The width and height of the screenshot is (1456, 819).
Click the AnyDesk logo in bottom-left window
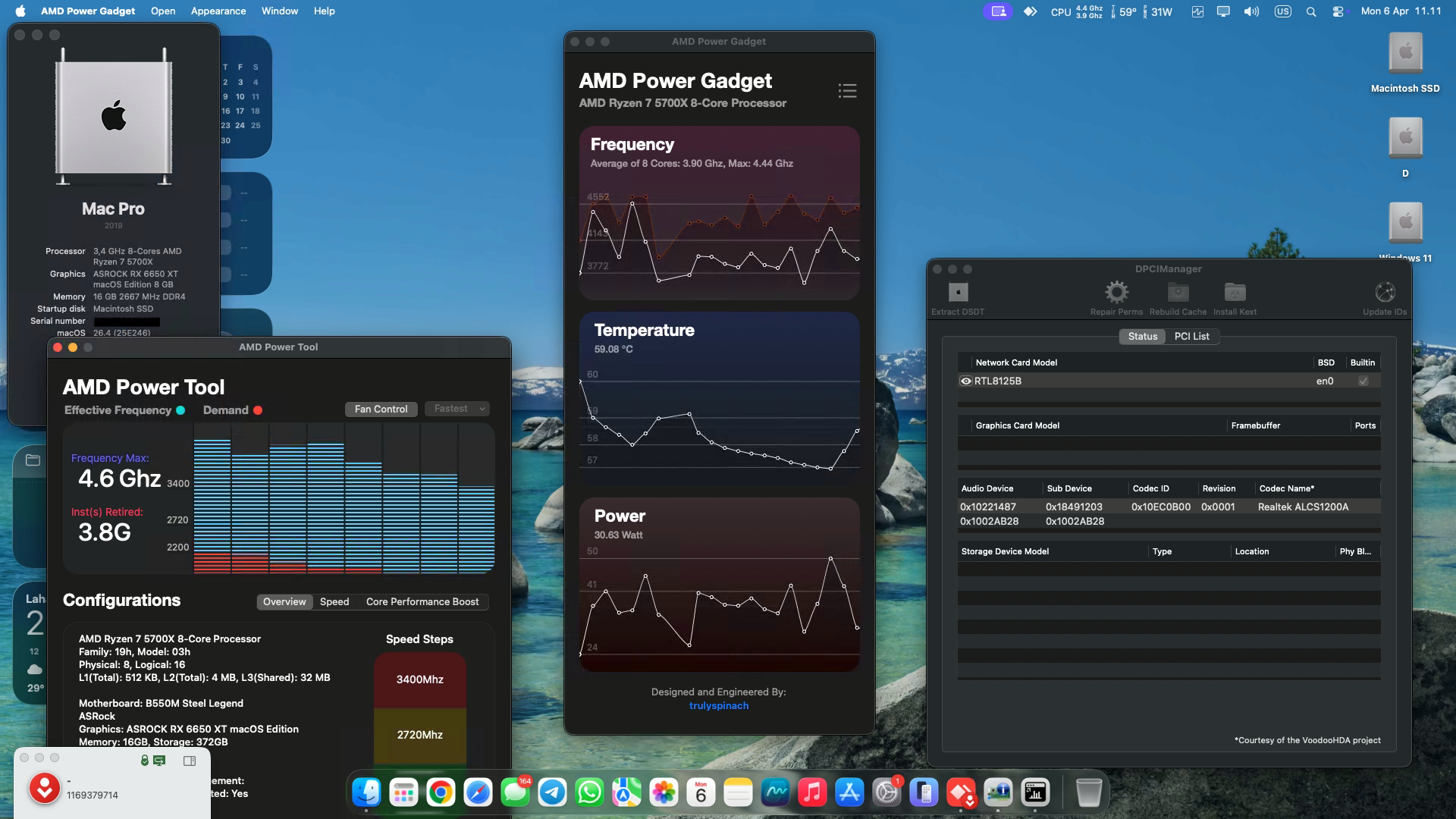45,789
